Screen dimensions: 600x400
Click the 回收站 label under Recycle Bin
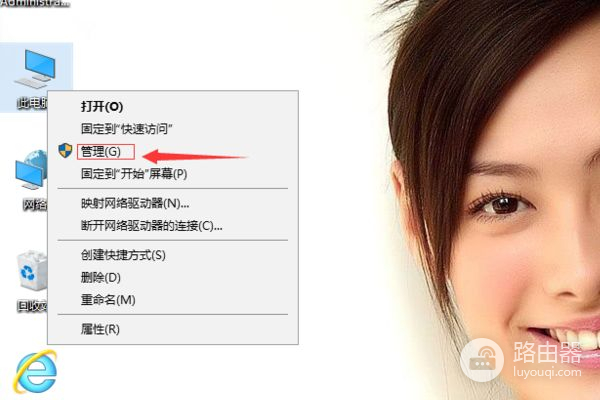click(x=32, y=306)
